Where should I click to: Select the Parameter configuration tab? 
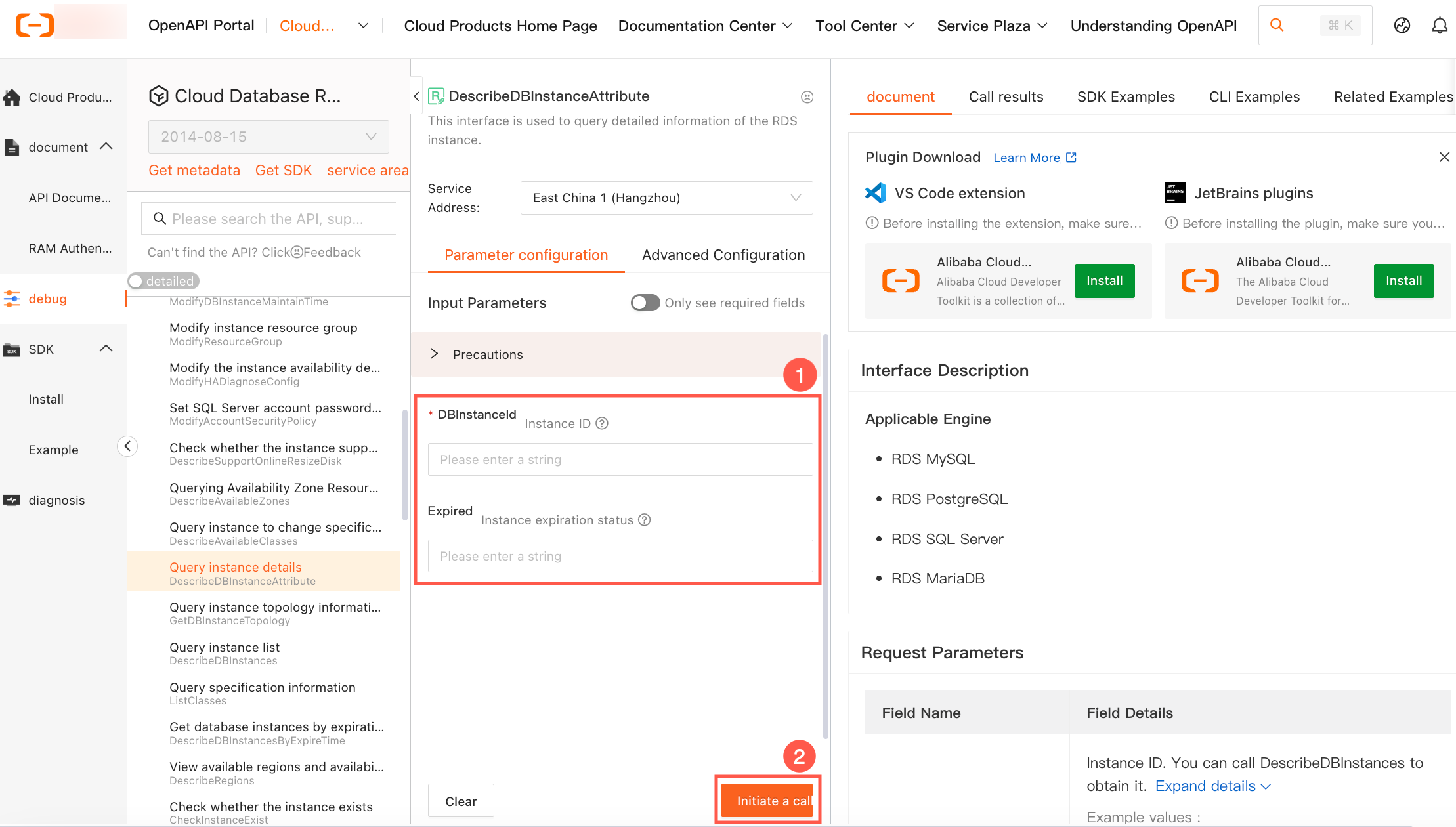[526, 255]
